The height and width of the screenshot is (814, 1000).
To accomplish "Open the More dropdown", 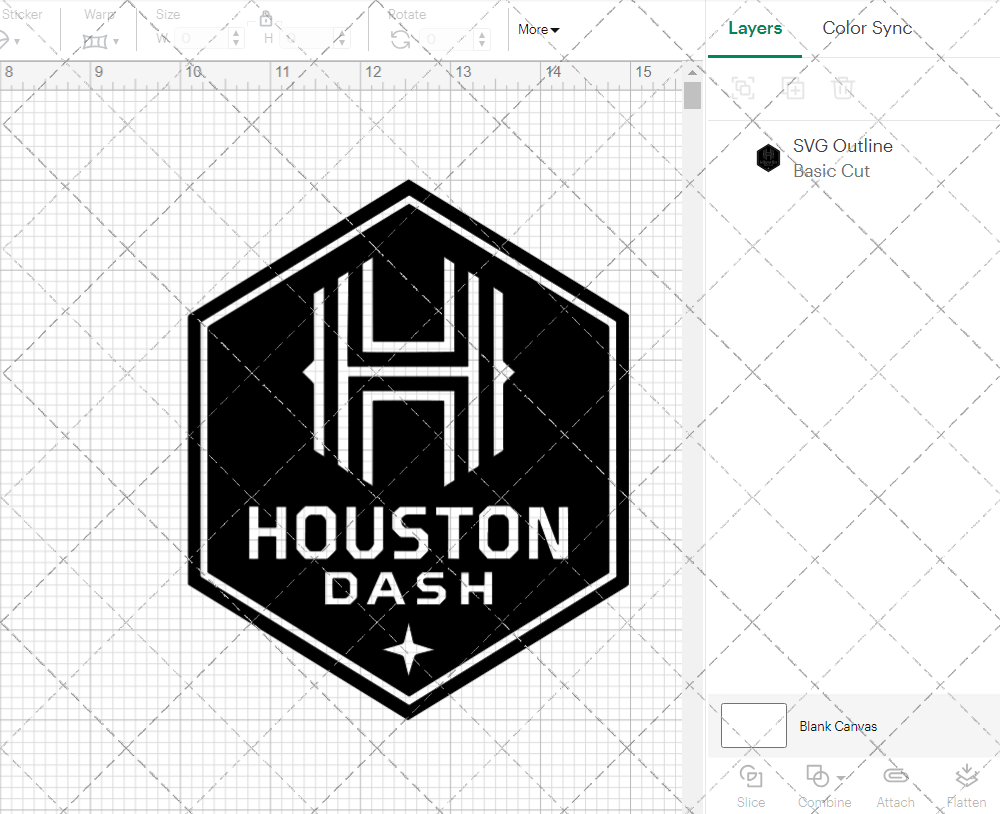I will coord(537,30).
